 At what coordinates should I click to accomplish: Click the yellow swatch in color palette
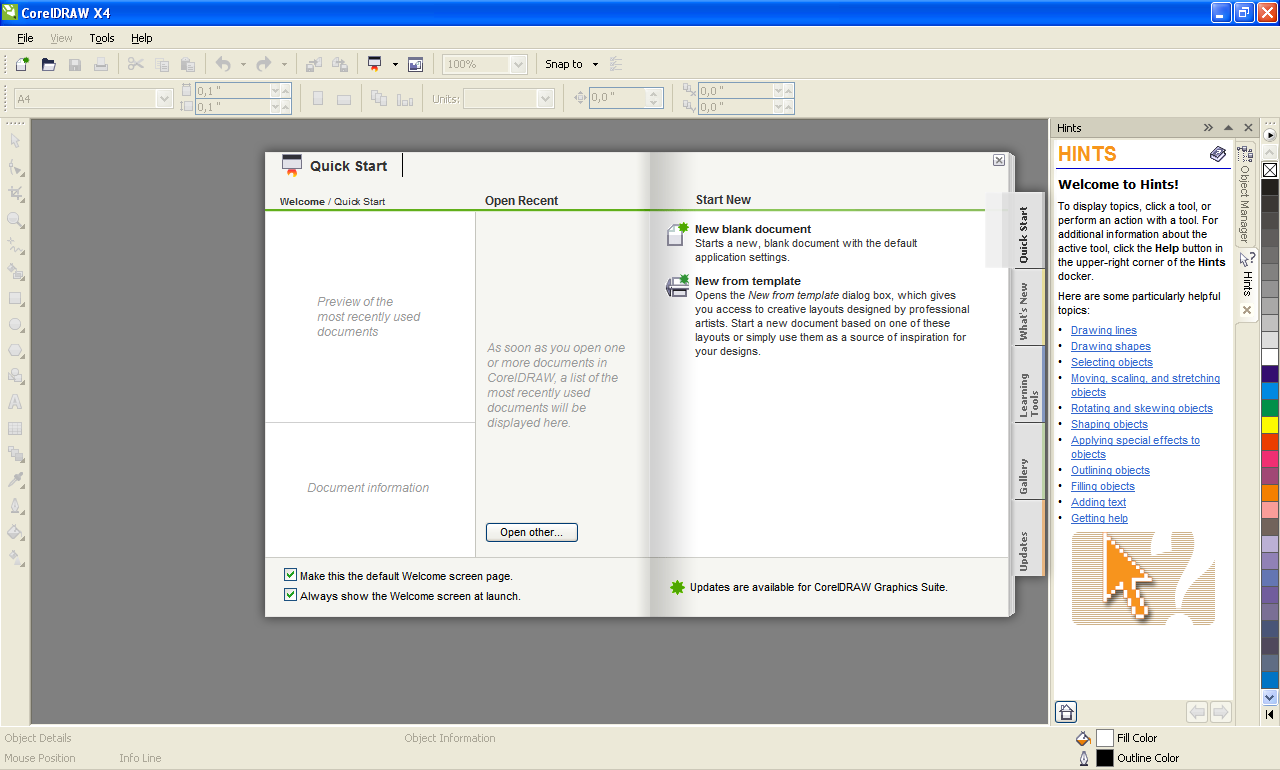pos(1270,425)
